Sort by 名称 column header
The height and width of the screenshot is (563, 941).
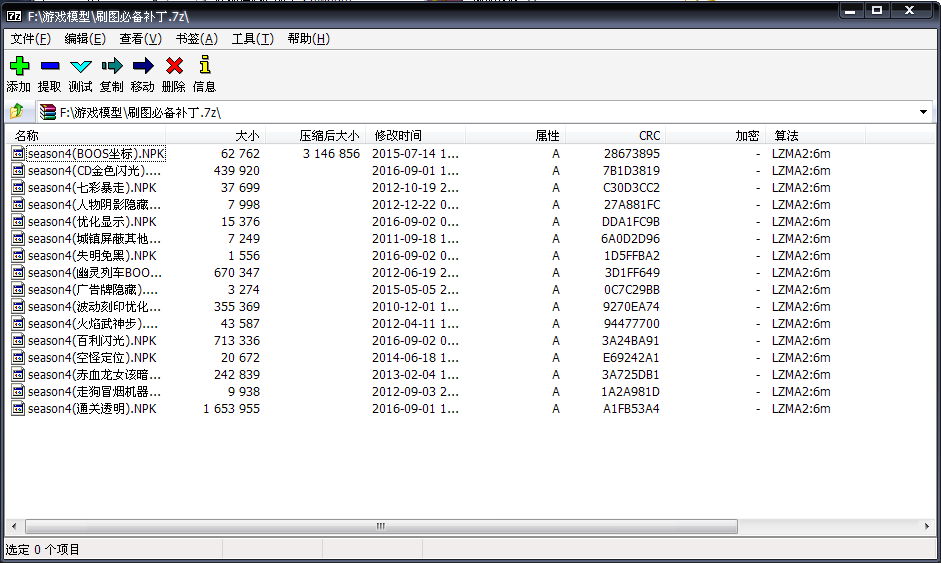(x=85, y=136)
